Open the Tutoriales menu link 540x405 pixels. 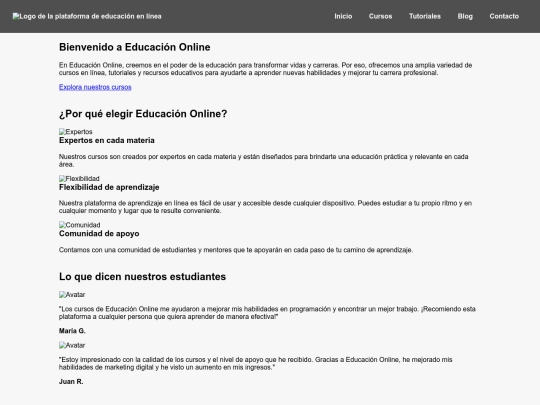point(425,16)
